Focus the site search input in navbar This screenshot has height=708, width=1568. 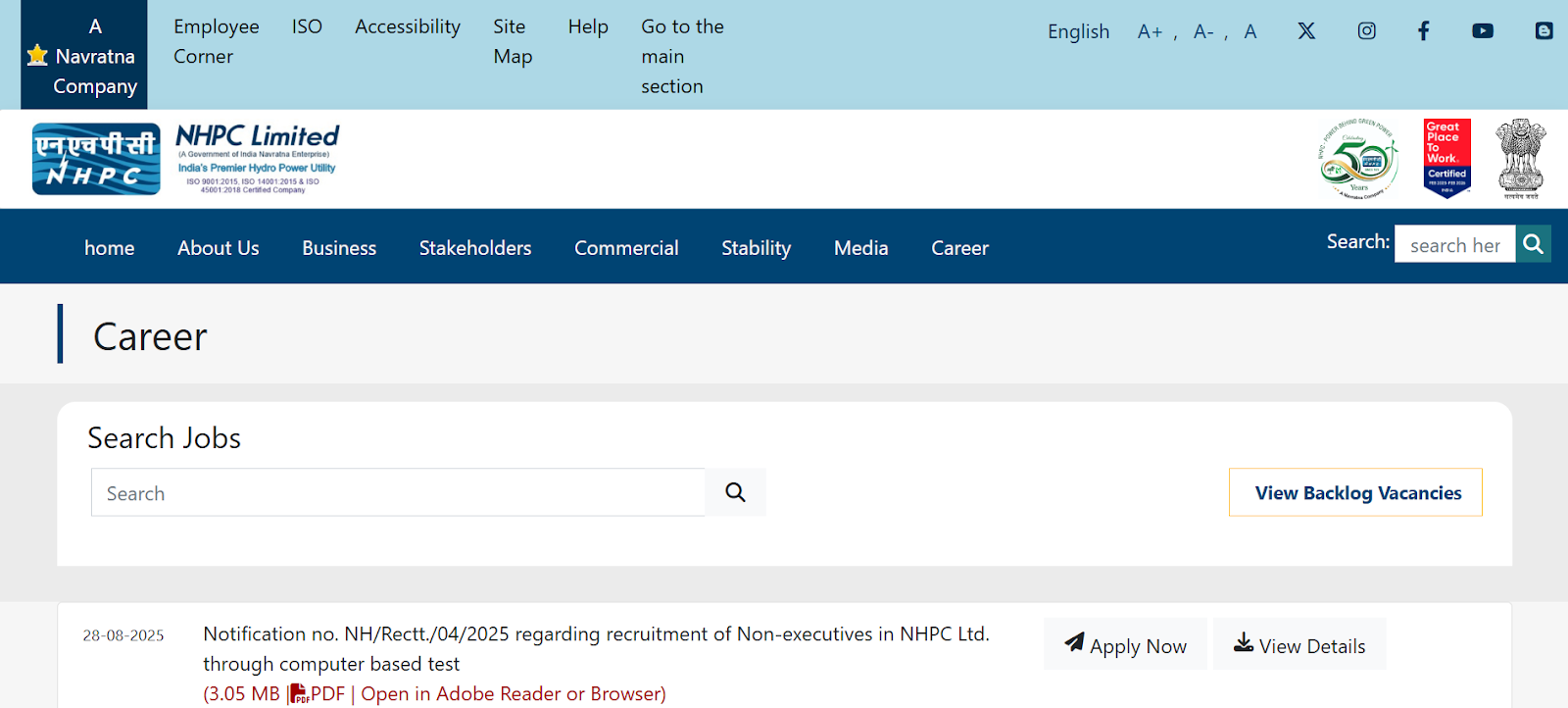click(x=1455, y=244)
